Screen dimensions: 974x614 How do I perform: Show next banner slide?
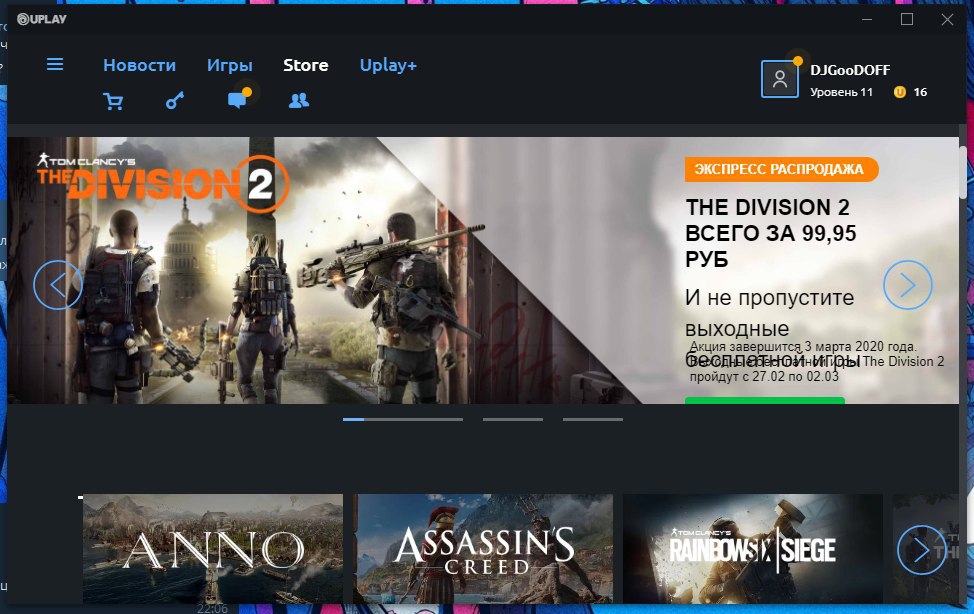(x=908, y=285)
